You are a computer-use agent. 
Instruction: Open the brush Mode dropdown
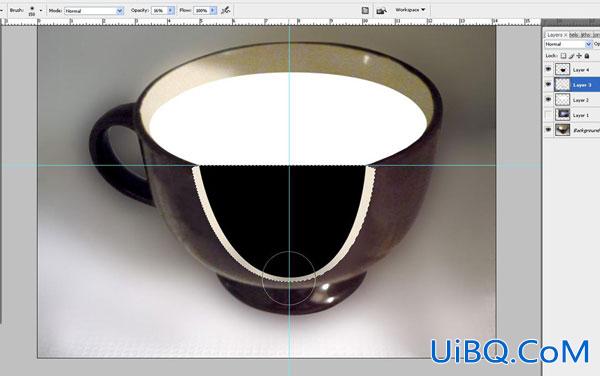tap(94, 11)
